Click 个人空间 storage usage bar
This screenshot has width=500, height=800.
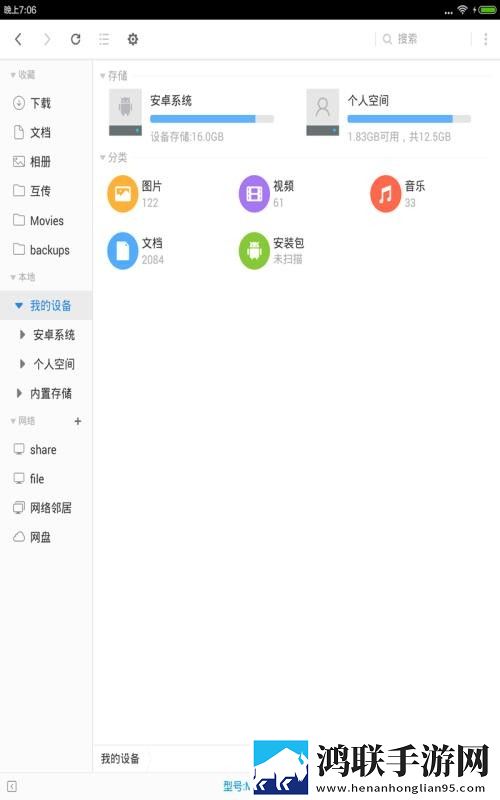point(409,119)
